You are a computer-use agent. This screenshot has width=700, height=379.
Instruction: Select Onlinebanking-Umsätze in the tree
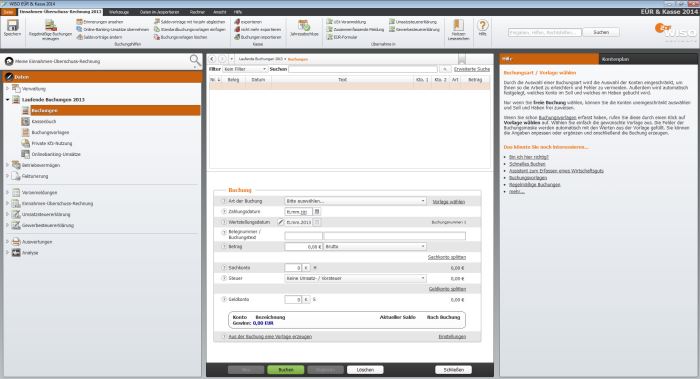(x=56, y=154)
